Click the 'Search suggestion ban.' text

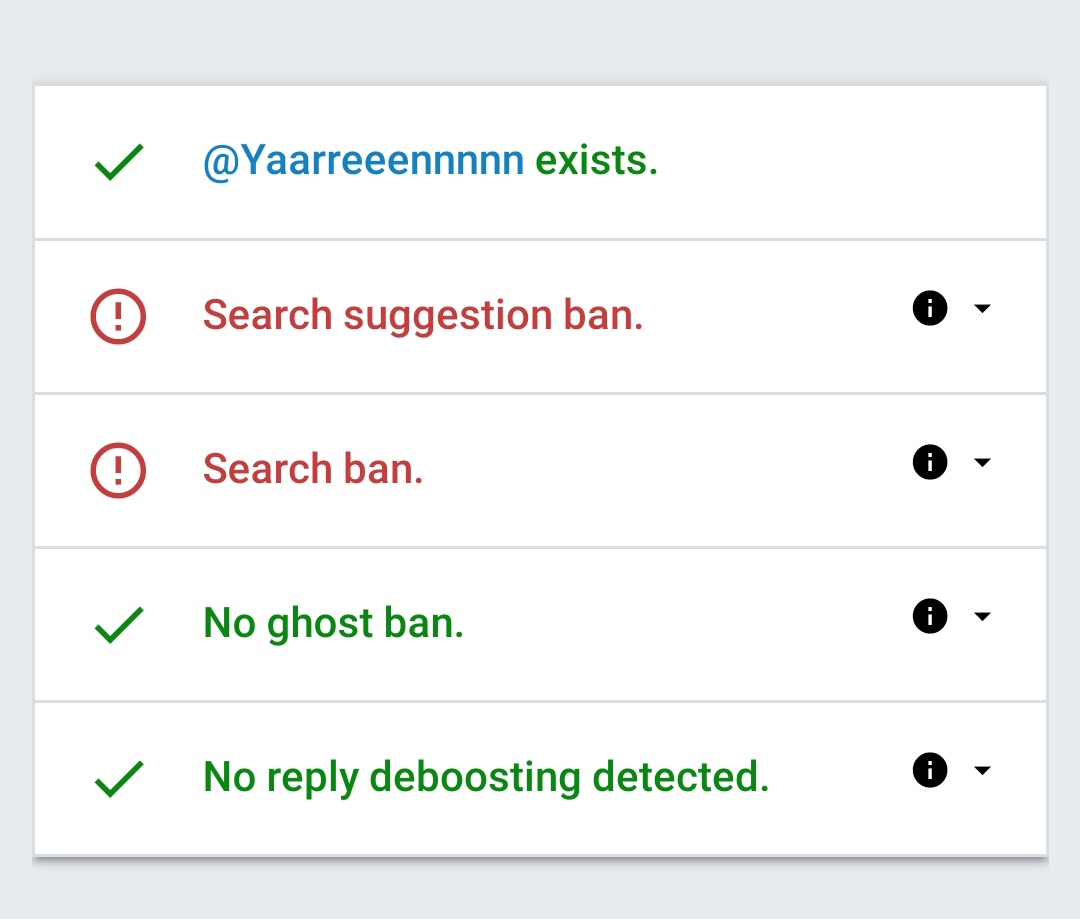pyautogui.click(x=423, y=316)
